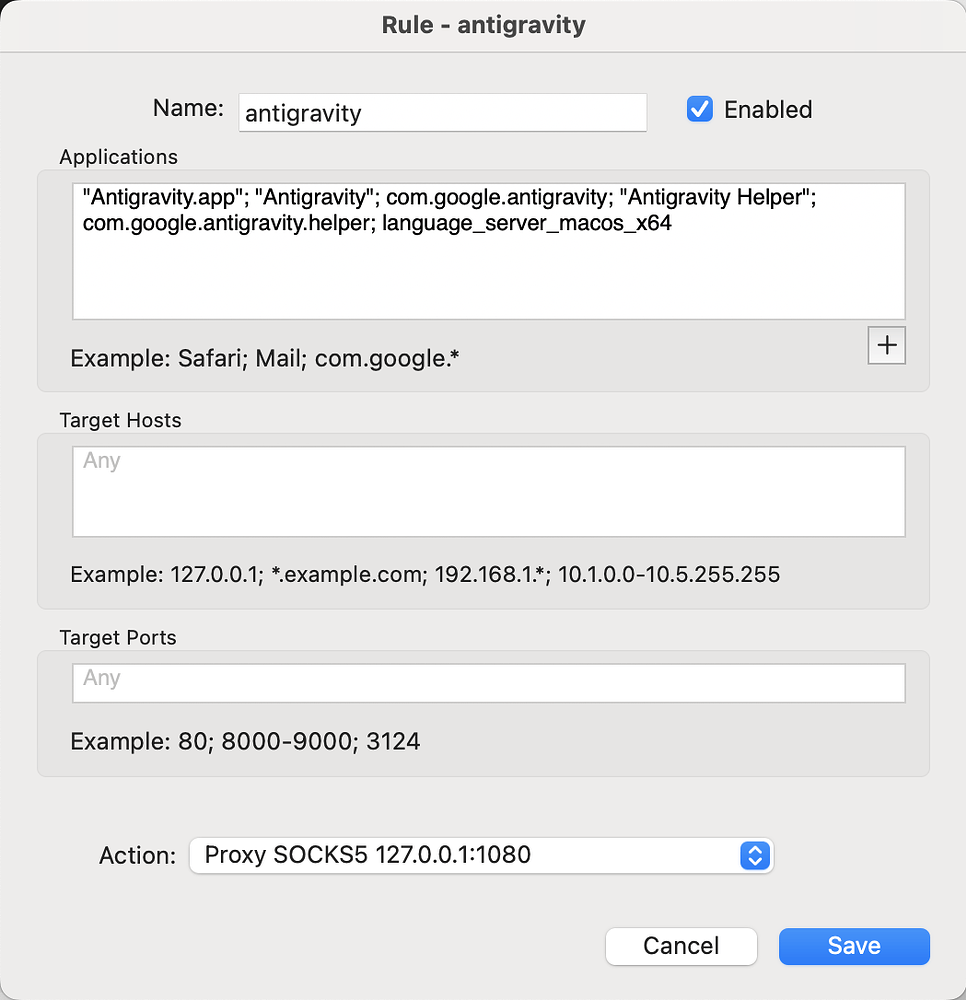Uncheck the Enabled checkbox

(699, 109)
